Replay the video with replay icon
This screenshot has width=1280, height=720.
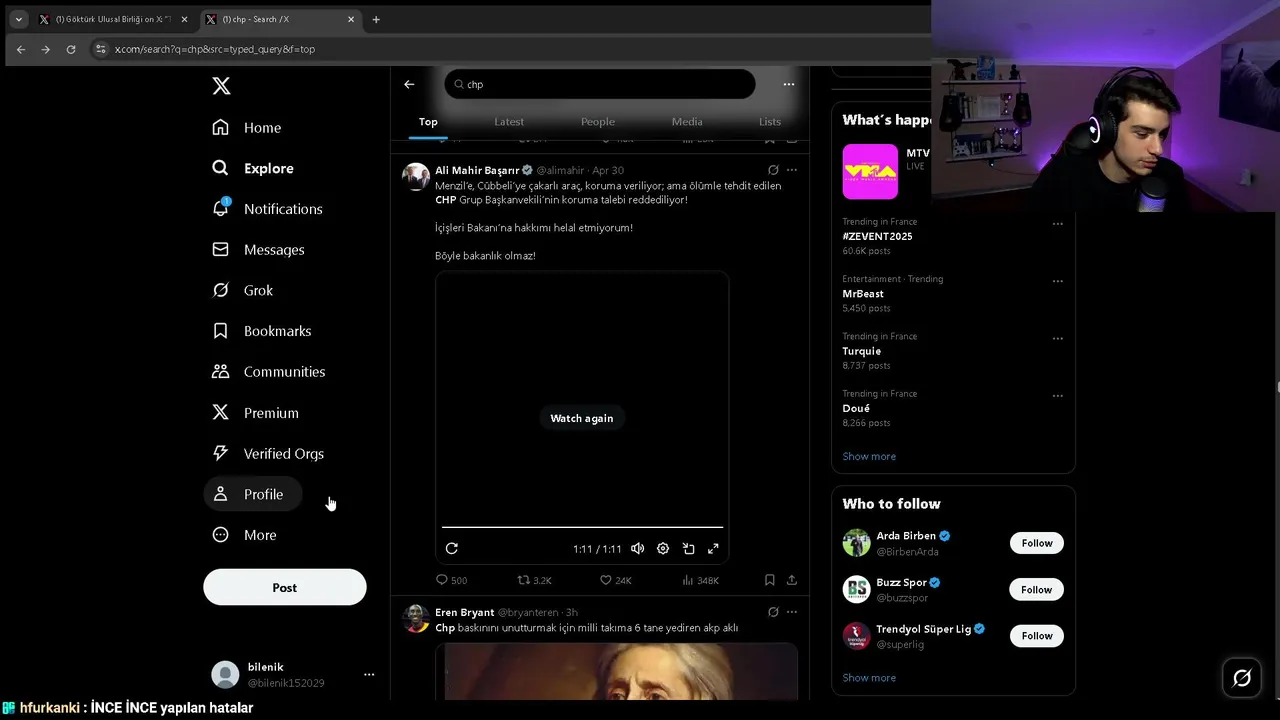click(x=452, y=548)
